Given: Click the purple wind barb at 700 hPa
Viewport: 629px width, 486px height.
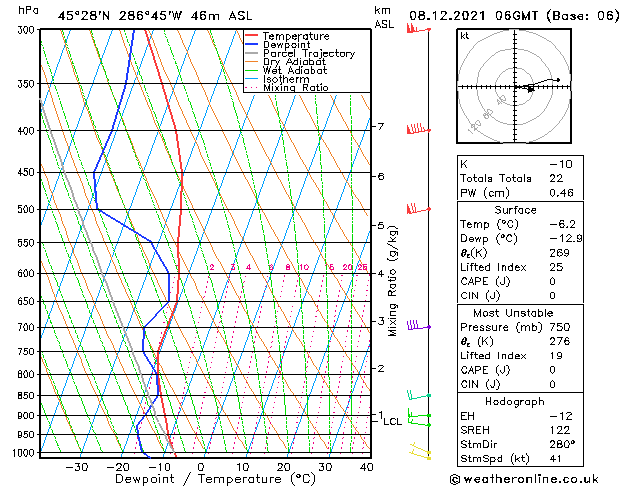Looking at the screenshot, I should [418, 325].
